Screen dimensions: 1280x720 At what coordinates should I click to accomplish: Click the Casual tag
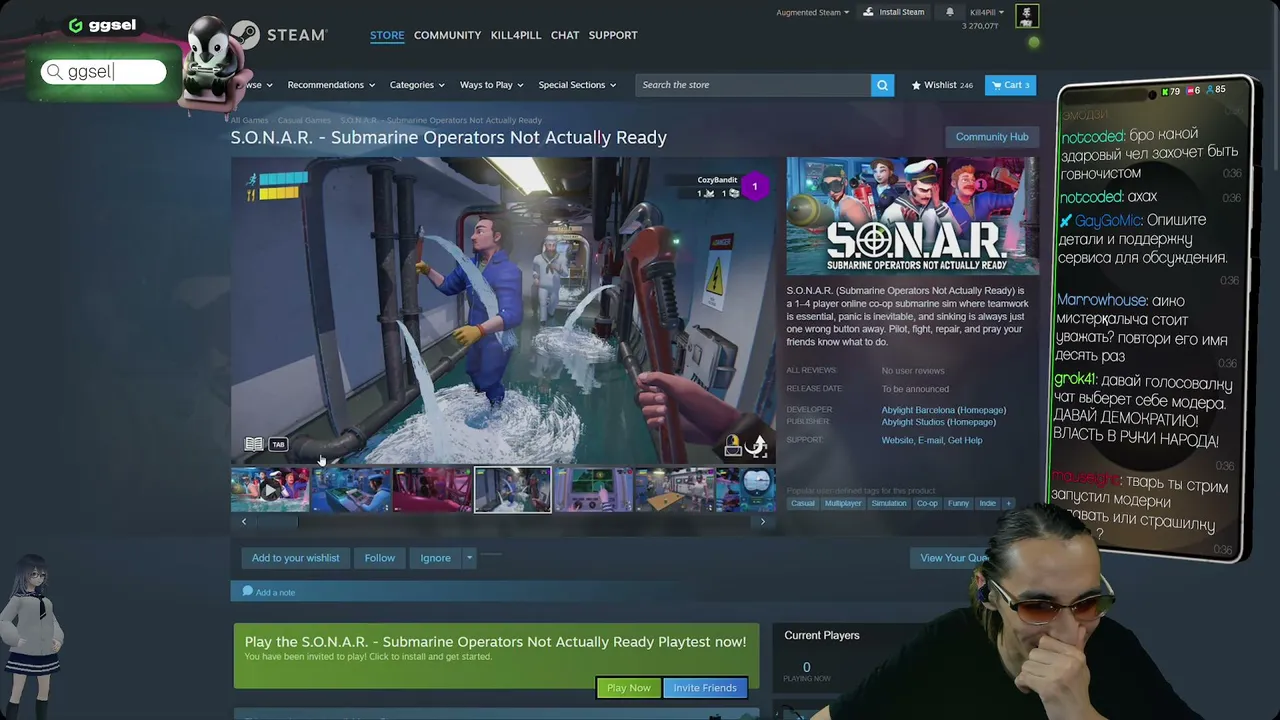coord(803,503)
